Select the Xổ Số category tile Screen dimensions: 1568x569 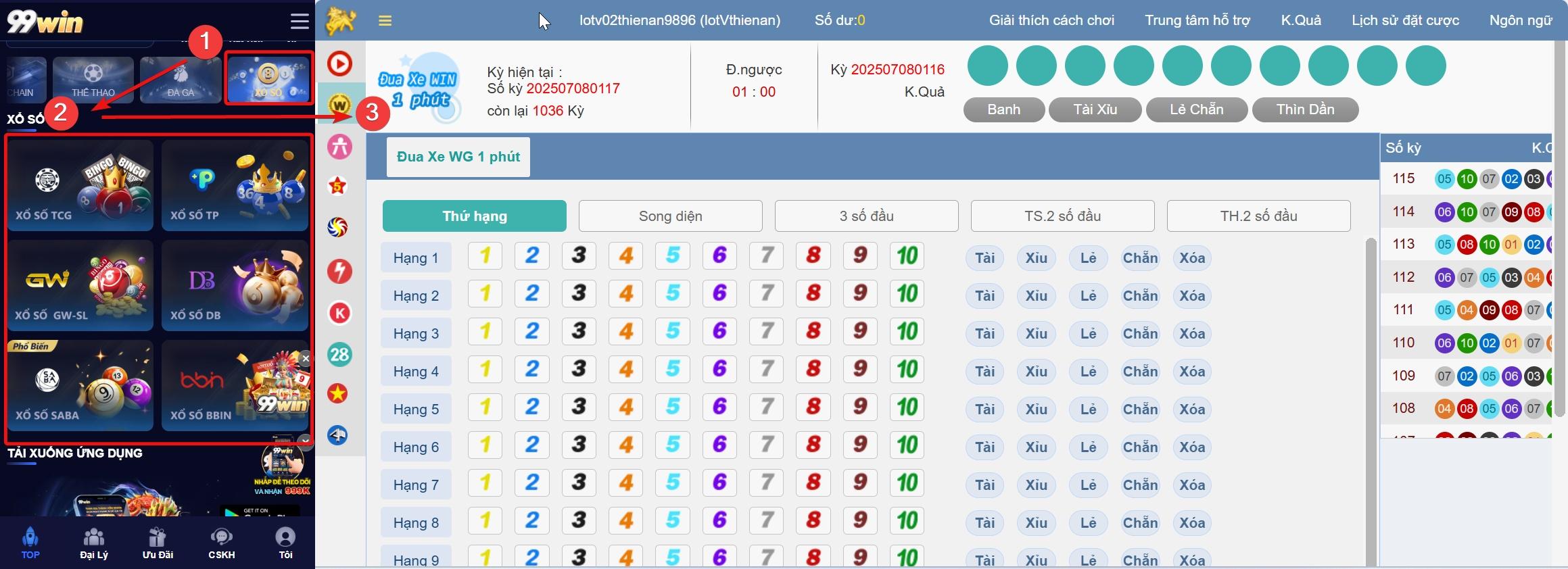coord(269,78)
